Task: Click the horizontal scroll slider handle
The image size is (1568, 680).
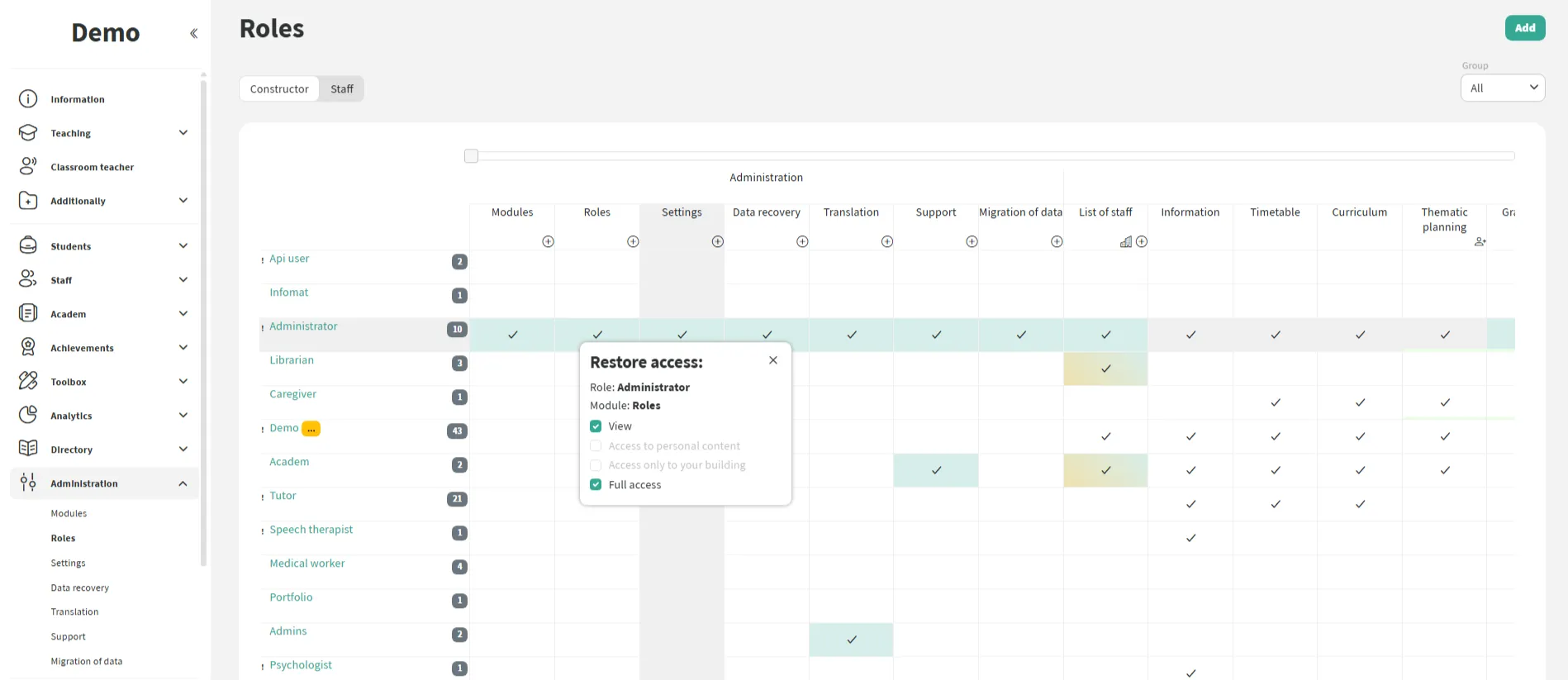Action: (471, 156)
